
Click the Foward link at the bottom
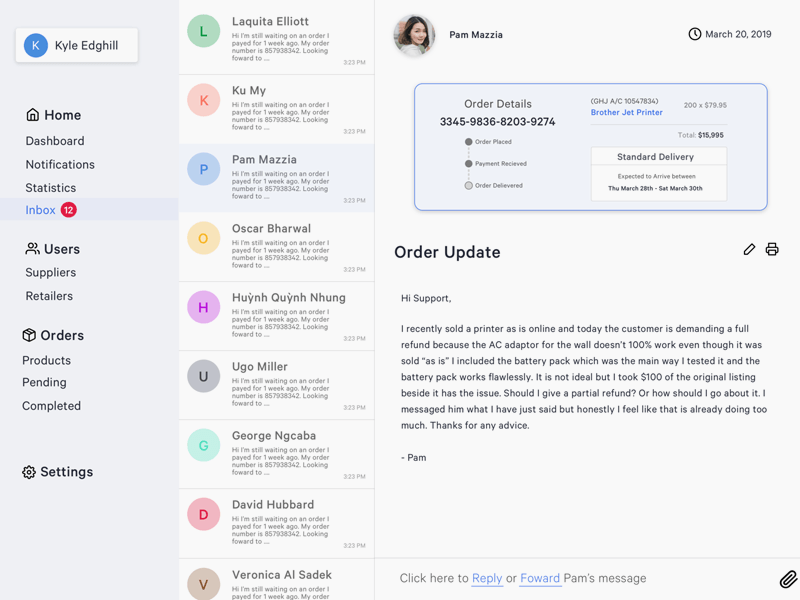(540, 578)
